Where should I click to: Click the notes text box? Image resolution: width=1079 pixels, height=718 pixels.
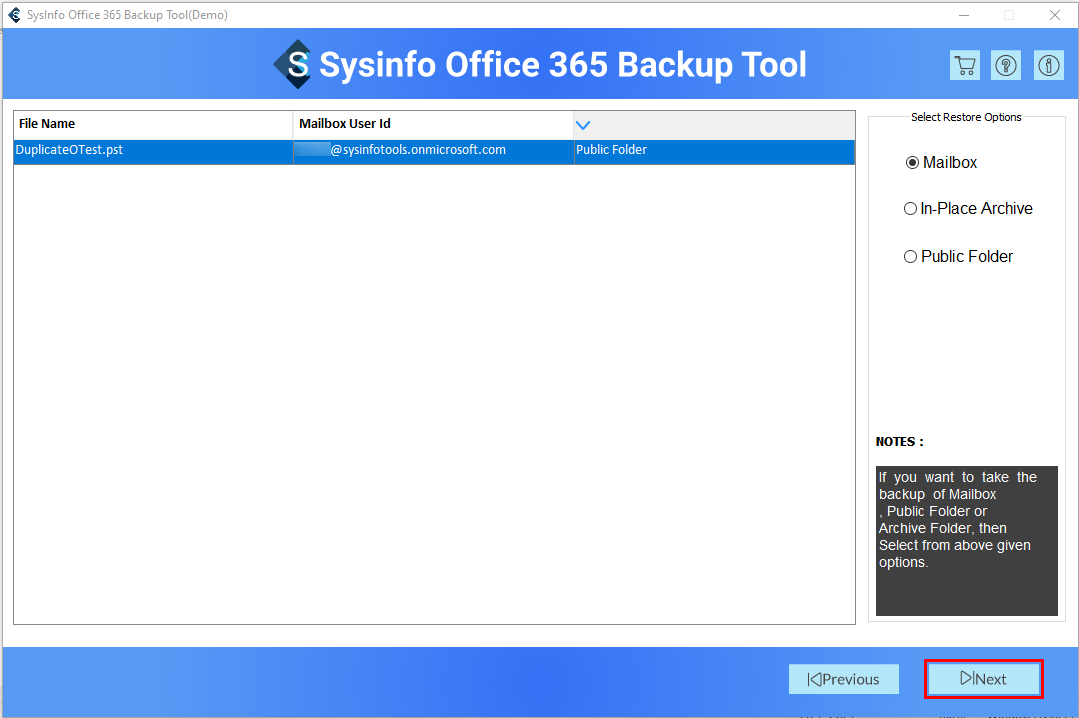tap(966, 540)
